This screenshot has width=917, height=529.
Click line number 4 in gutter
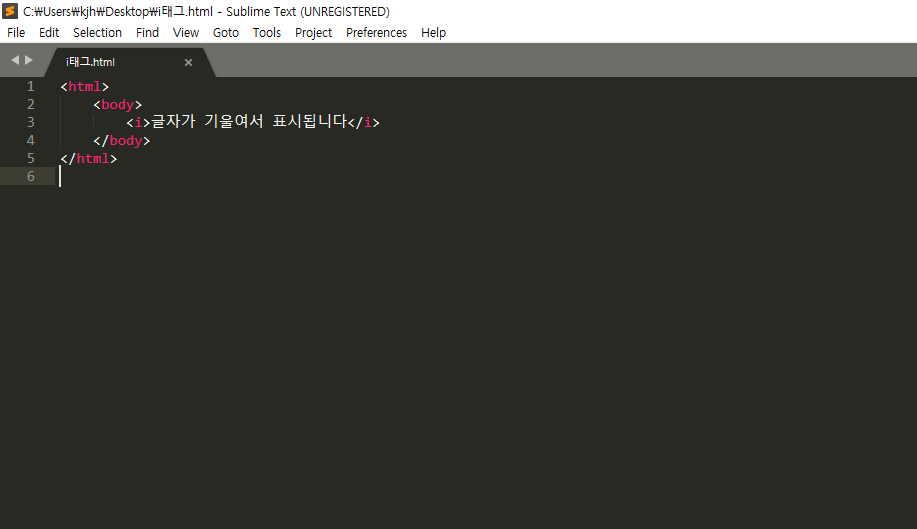click(x=30, y=140)
